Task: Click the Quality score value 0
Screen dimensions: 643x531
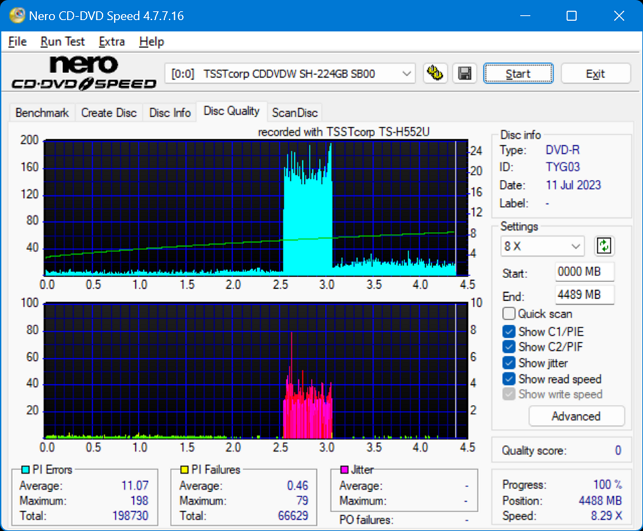Action: click(x=618, y=451)
